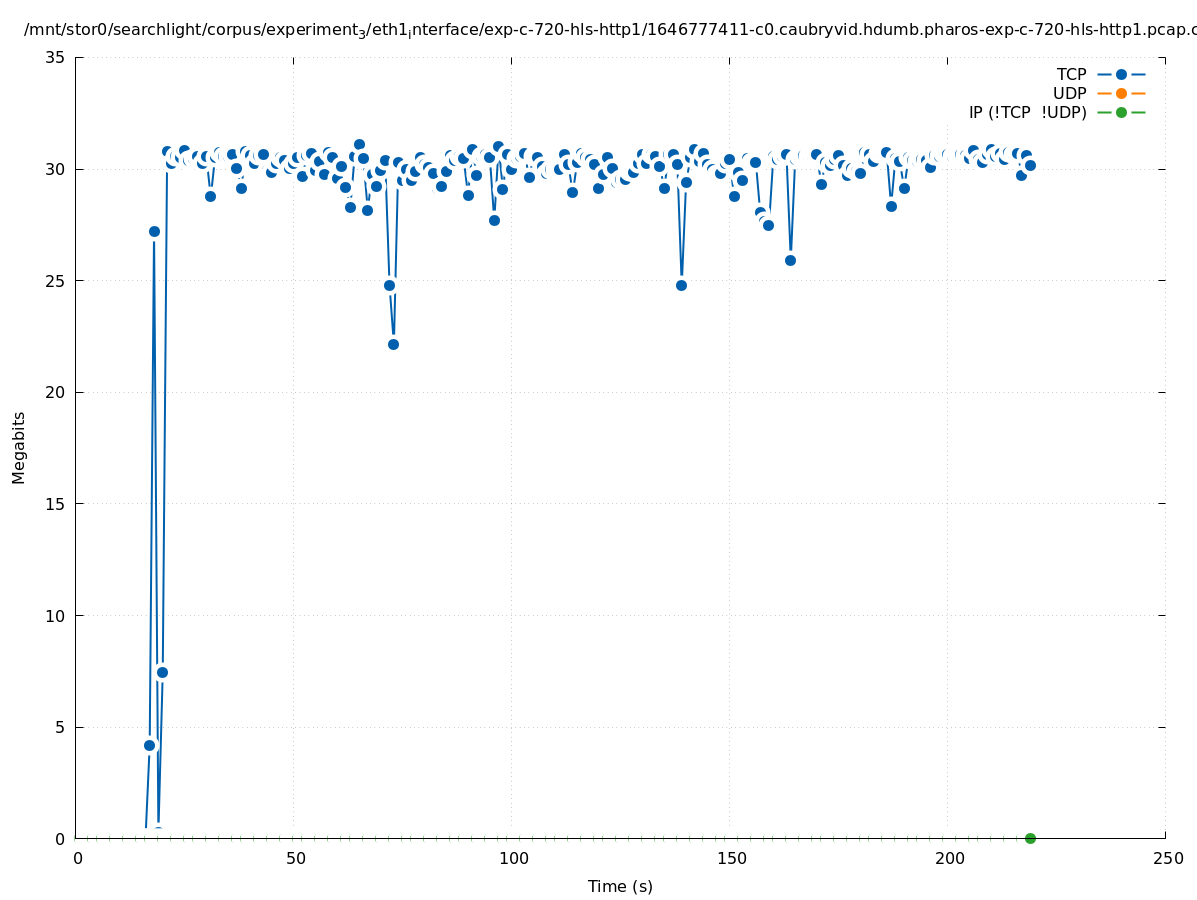Select the TCP dip point near 164 seconds
Image resolution: width=1197 pixels, height=900 pixels.
click(790, 260)
